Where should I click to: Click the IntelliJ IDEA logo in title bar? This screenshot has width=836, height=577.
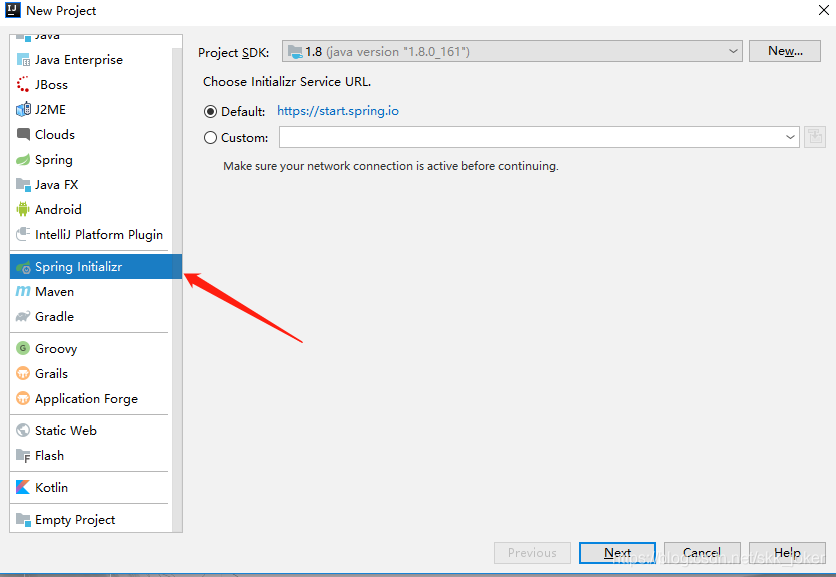pos(13,10)
